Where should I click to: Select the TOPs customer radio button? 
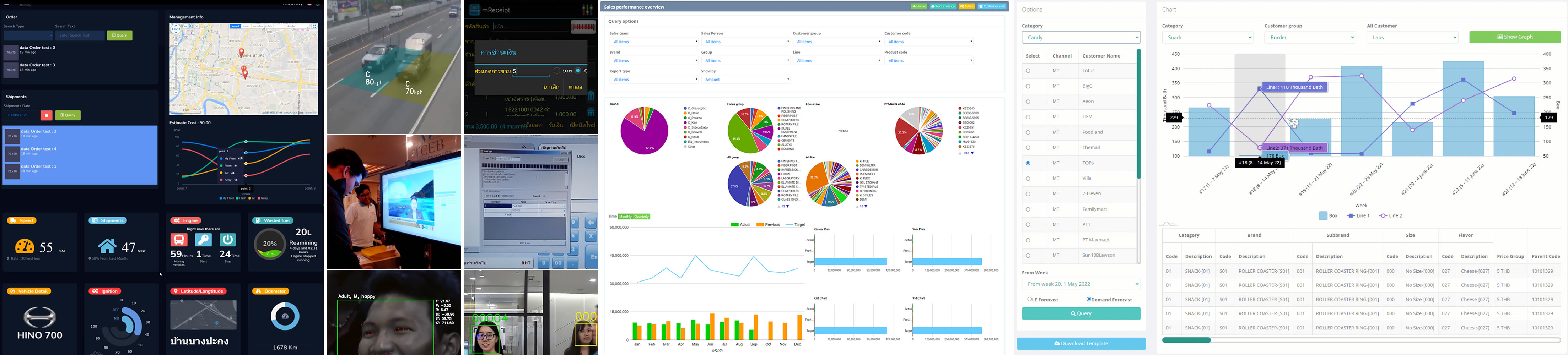point(1028,163)
